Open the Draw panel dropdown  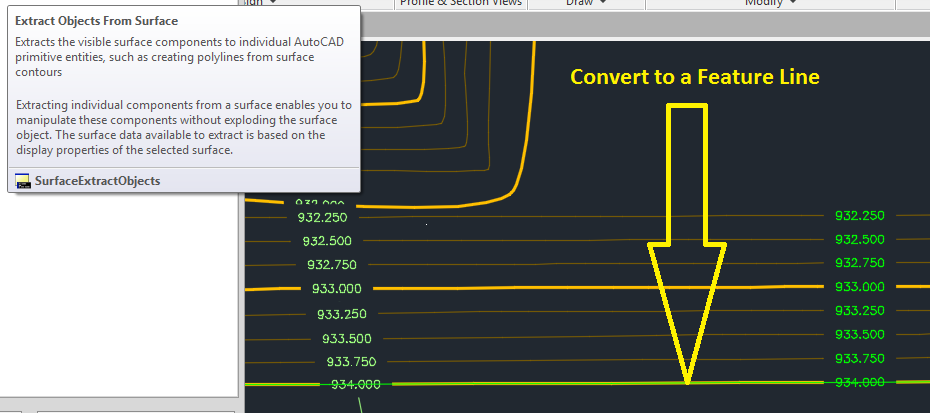point(586,3)
